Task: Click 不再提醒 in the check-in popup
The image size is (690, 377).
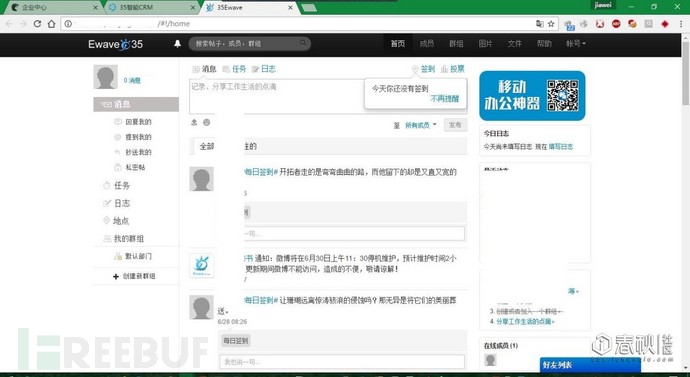Action: (x=444, y=99)
